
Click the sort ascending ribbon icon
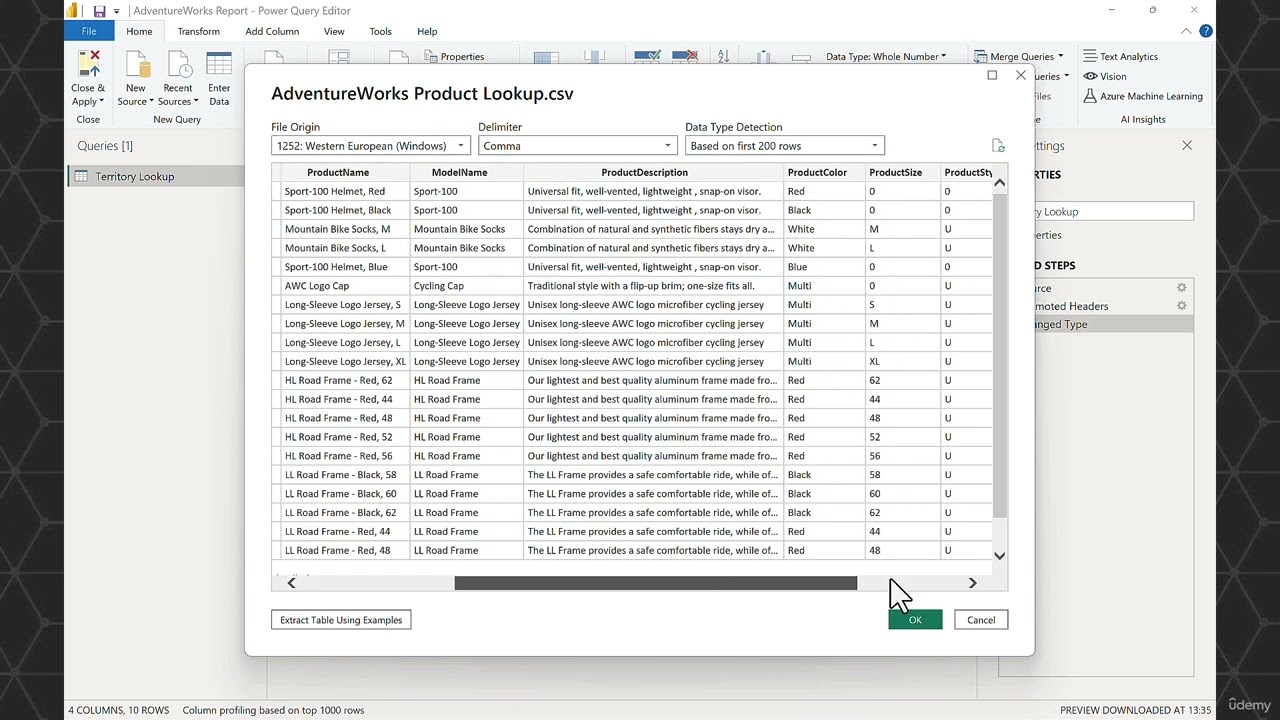724,57
